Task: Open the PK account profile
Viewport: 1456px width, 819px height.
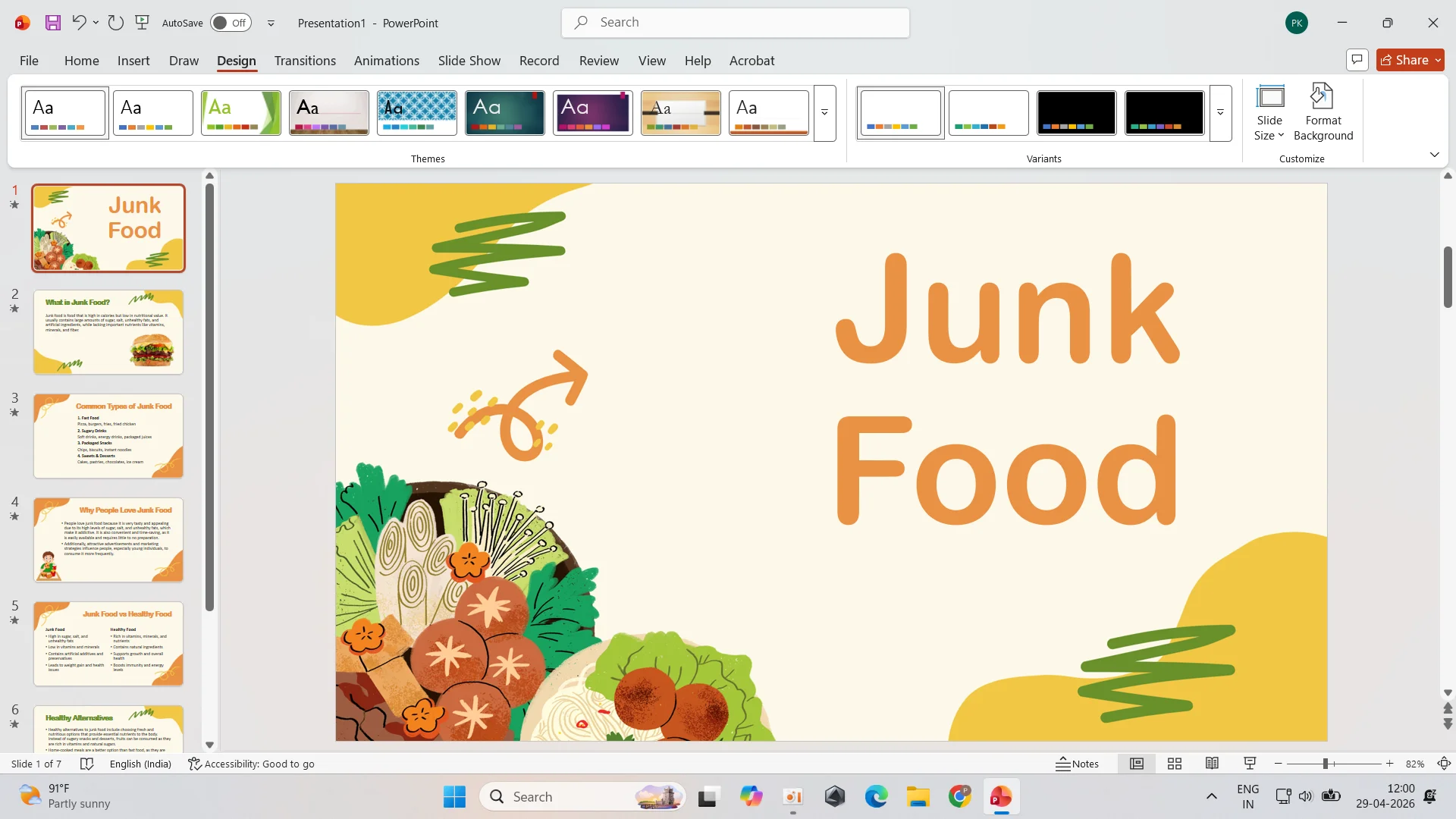Action: click(1297, 23)
